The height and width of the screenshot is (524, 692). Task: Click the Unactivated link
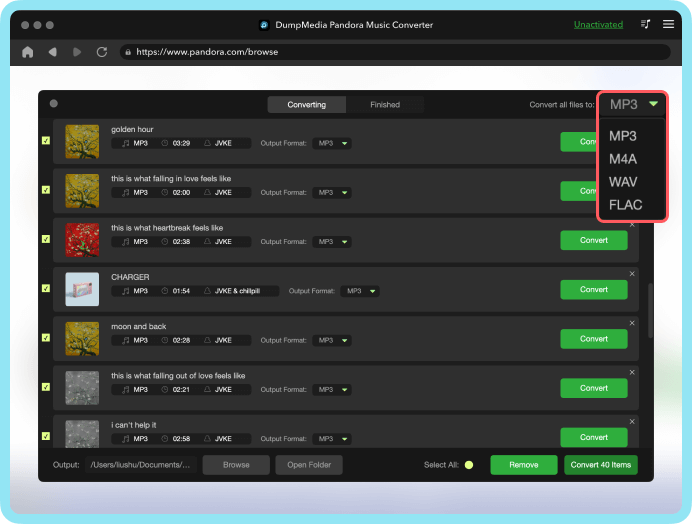598,25
